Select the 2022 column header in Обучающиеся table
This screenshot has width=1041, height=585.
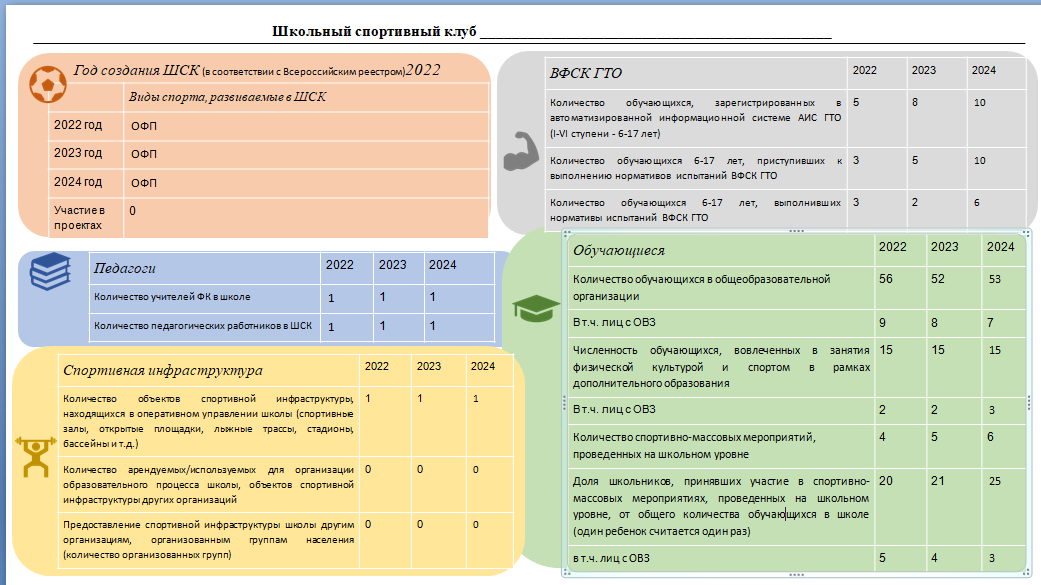click(892, 247)
